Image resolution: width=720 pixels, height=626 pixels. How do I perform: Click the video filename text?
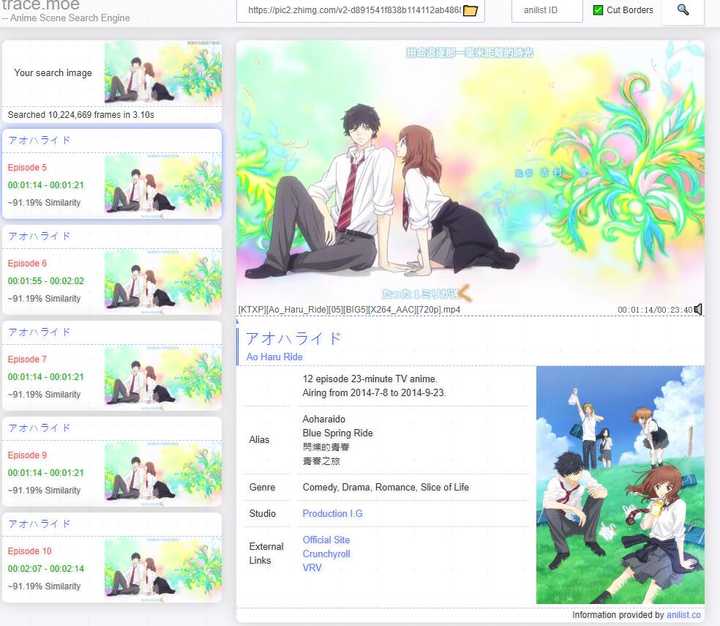click(349, 310)
